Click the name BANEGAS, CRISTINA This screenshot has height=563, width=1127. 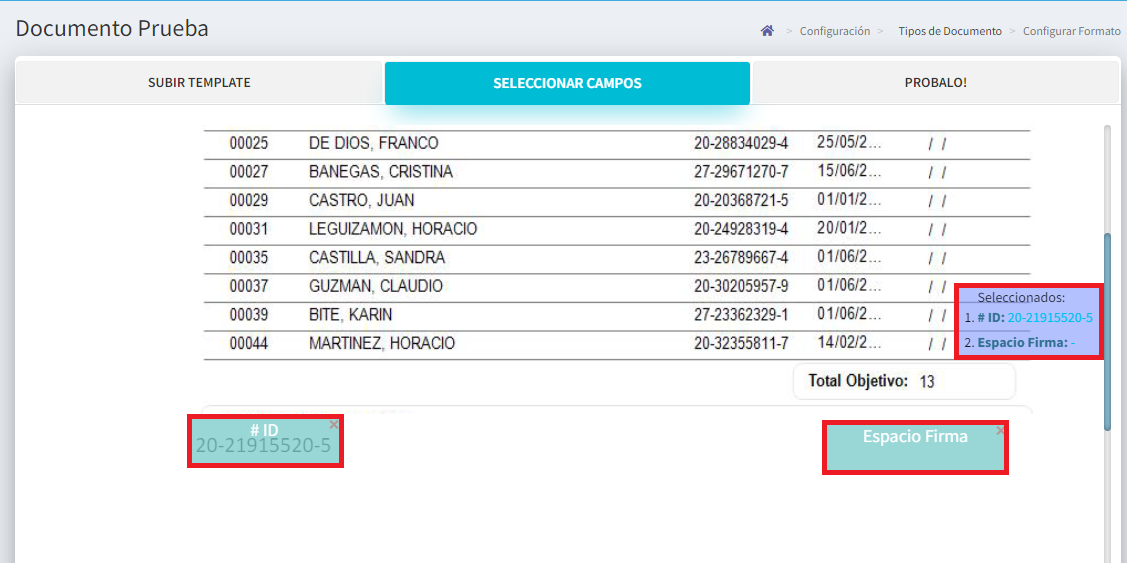pos(380,172)
